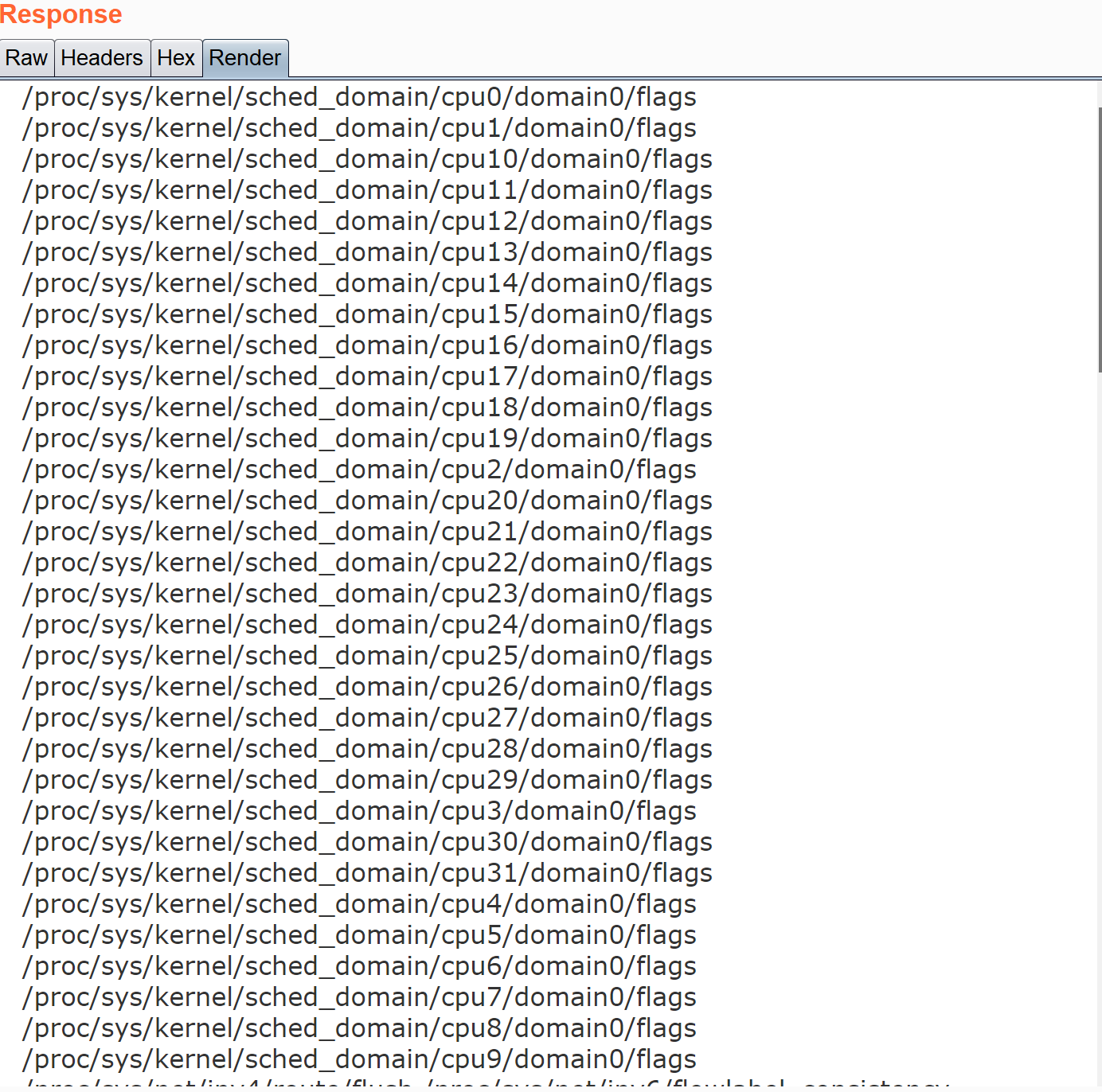Click the cpu4/domain0/flags line
Viewport: 1102px width, 1092px height.
click(359, 904)
